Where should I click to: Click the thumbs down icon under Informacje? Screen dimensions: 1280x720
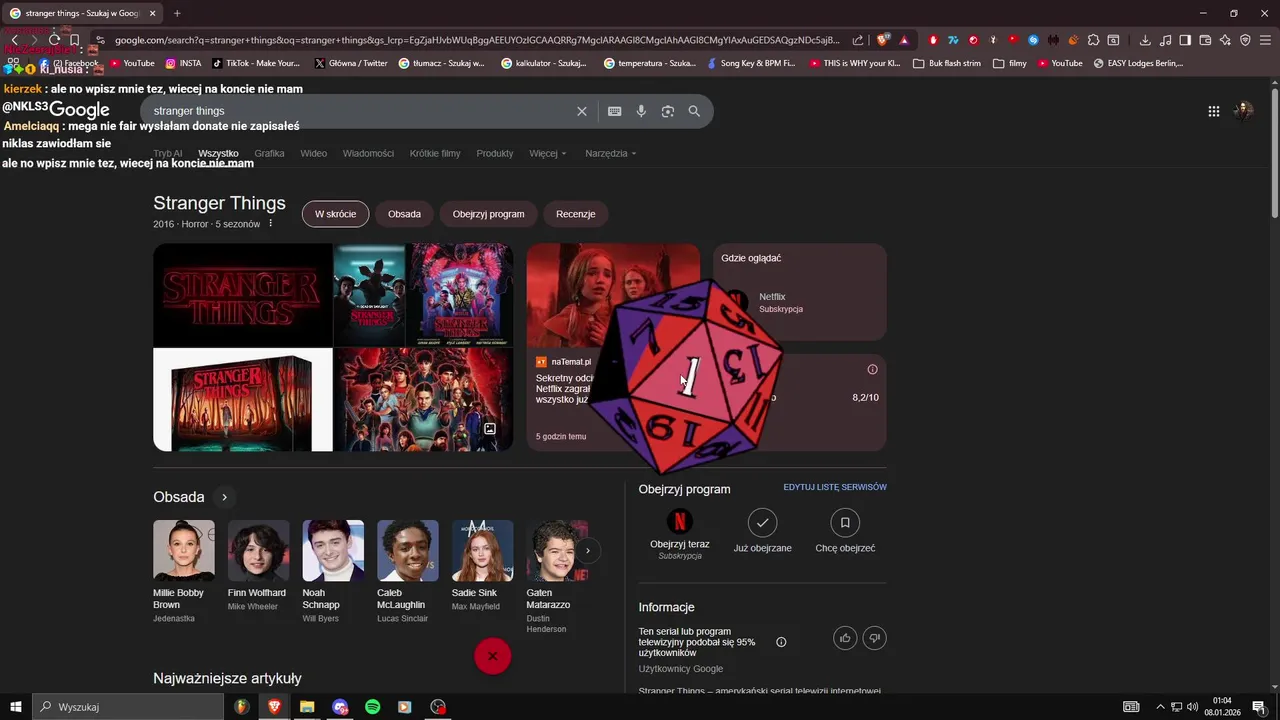[x=875, y=638]
